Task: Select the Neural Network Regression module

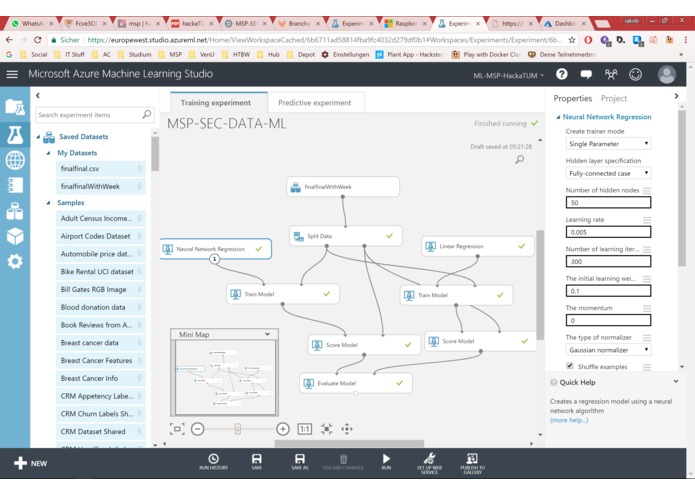Action: [x=215, y=249]
